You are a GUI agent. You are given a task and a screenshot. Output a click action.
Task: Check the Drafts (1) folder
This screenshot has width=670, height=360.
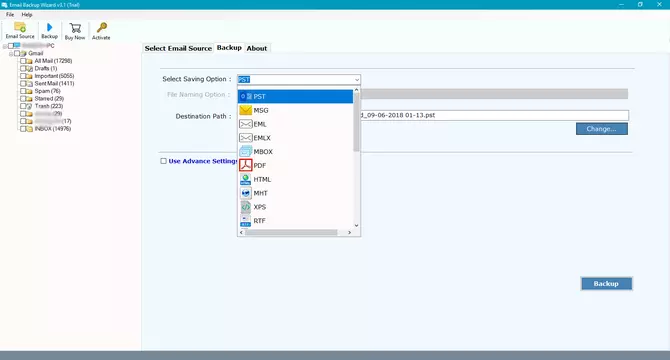tap(23, 68)
